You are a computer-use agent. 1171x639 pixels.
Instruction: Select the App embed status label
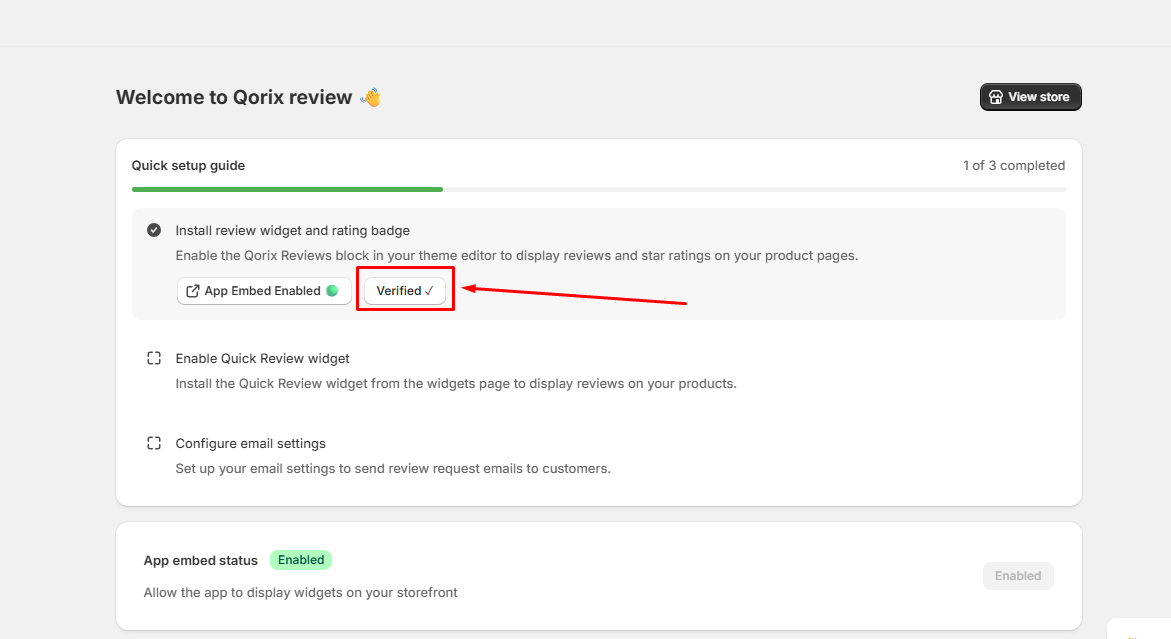pyautogui.click(x=200, y=561)
